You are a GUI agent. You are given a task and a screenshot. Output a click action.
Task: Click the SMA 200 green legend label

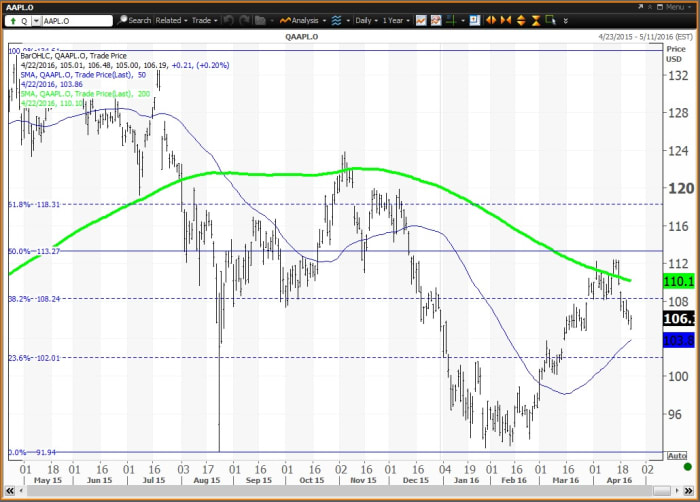click(x=85, y=93)
